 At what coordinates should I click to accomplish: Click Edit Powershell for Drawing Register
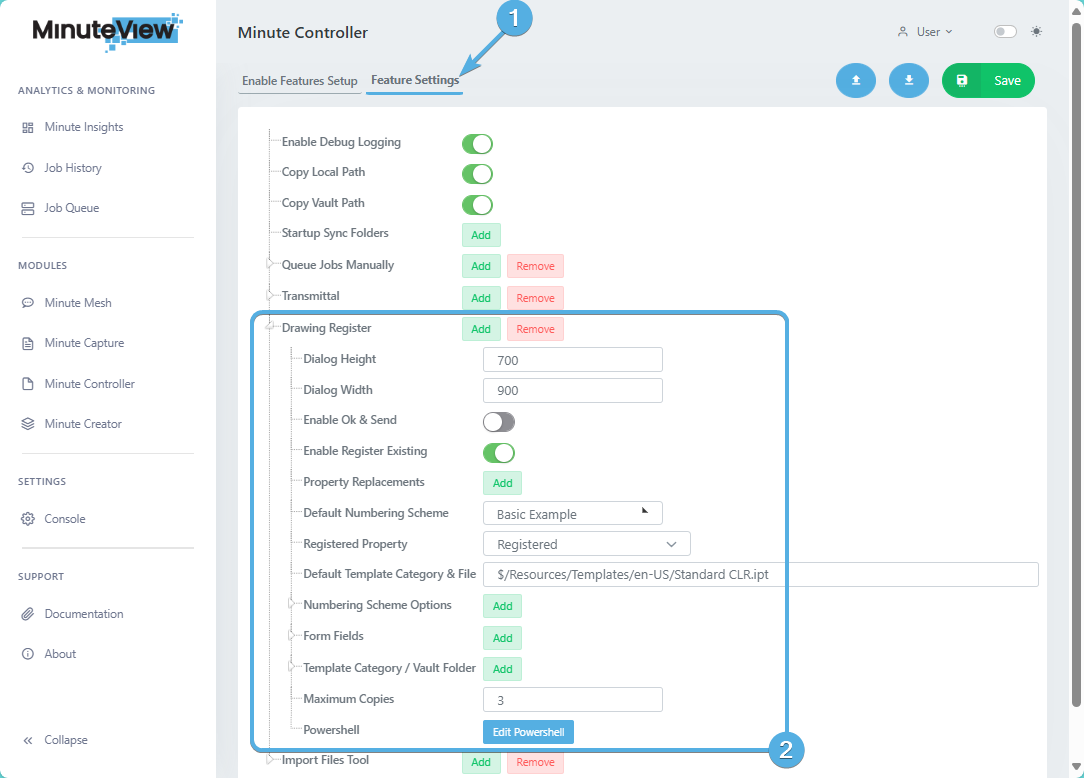528,731
